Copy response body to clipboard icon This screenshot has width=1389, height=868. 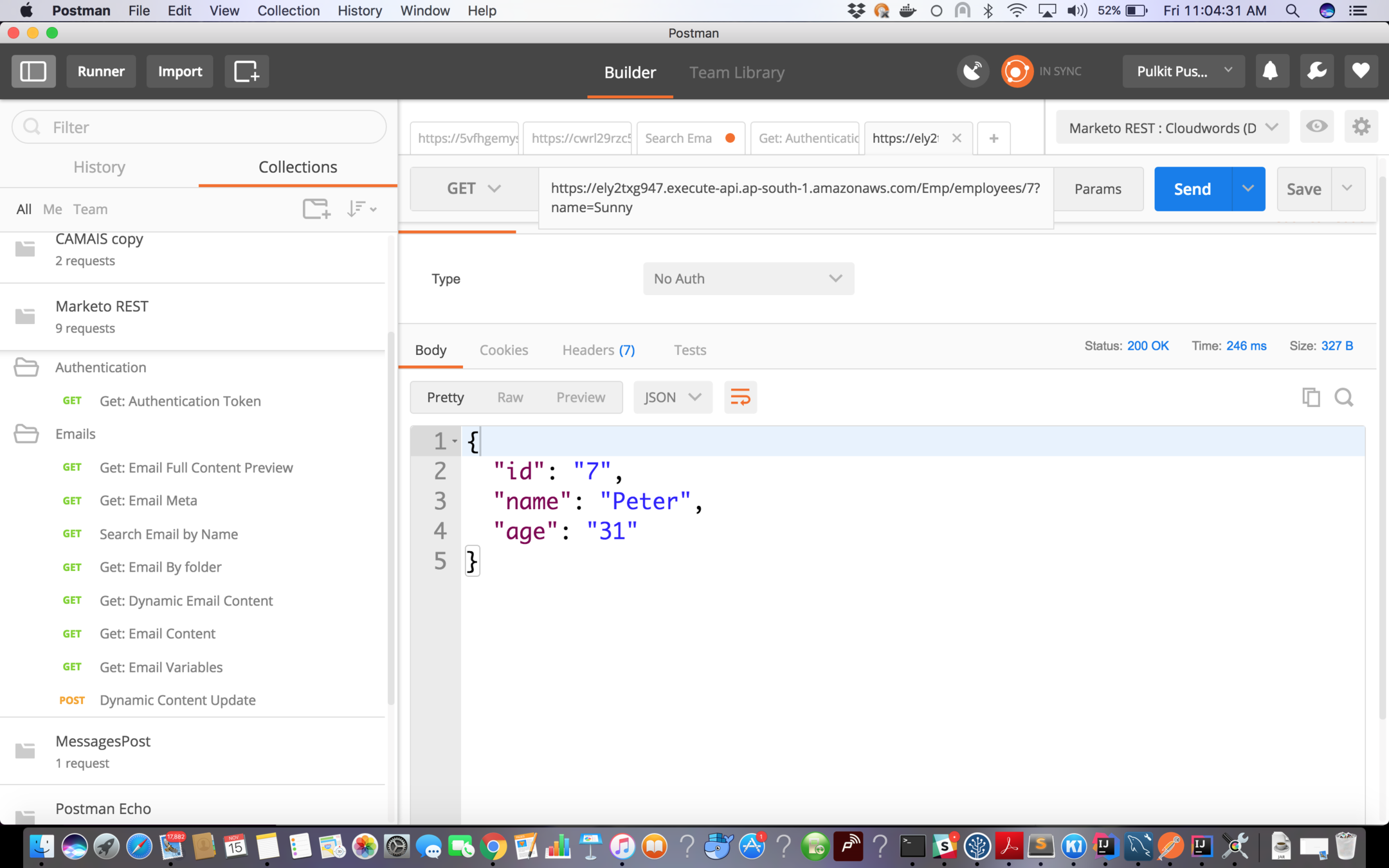(1311, 397)
